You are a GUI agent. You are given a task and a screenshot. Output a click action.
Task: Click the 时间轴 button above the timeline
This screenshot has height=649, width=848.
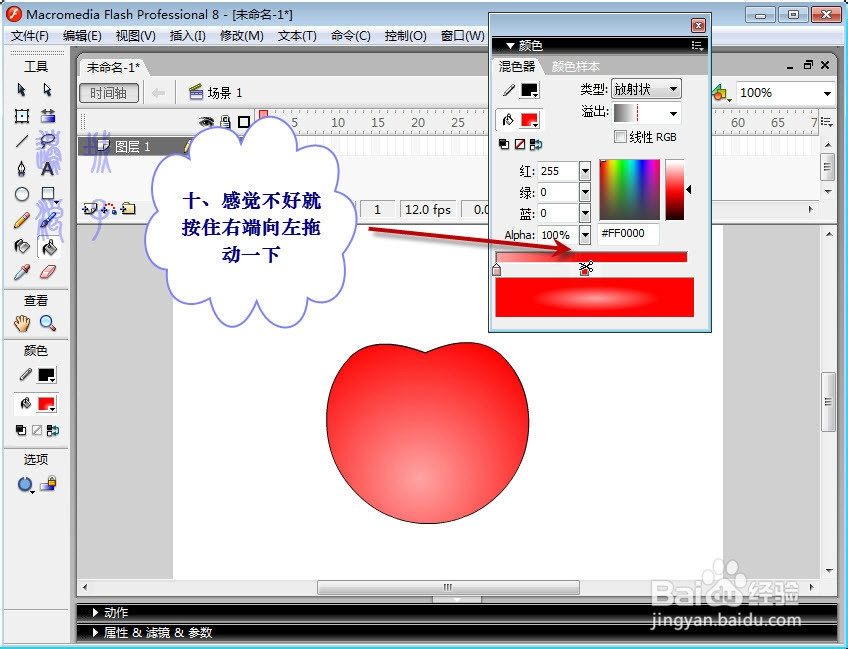point(108,93)
